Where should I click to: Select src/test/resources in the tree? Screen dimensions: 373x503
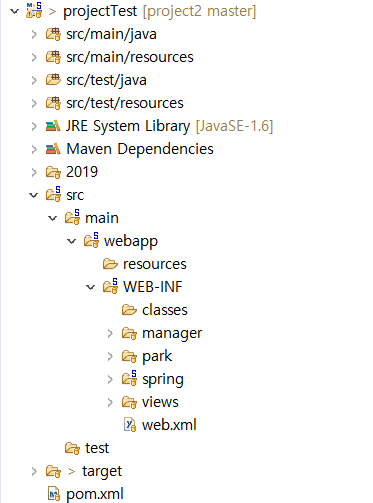(x=125, y=103)
